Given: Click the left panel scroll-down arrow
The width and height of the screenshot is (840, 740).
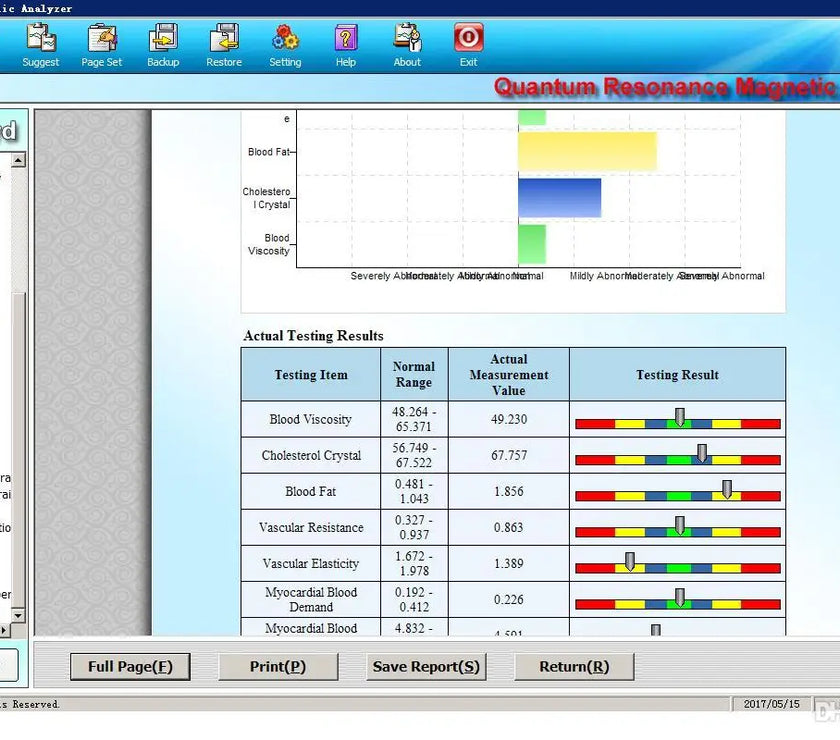Looking at the screenshot, I should [x=18, y=616].
